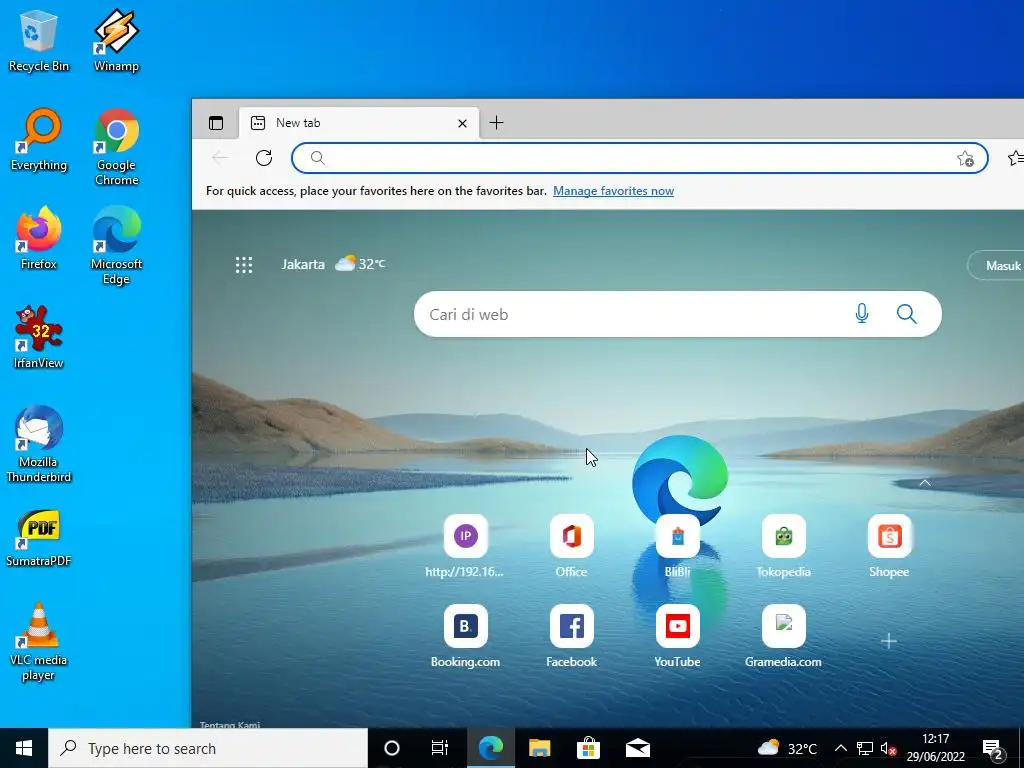This screenshot has height=768, width=1024.
Task: Open the clock showing 12:17 29/06/2022
Action: point(935,748)
